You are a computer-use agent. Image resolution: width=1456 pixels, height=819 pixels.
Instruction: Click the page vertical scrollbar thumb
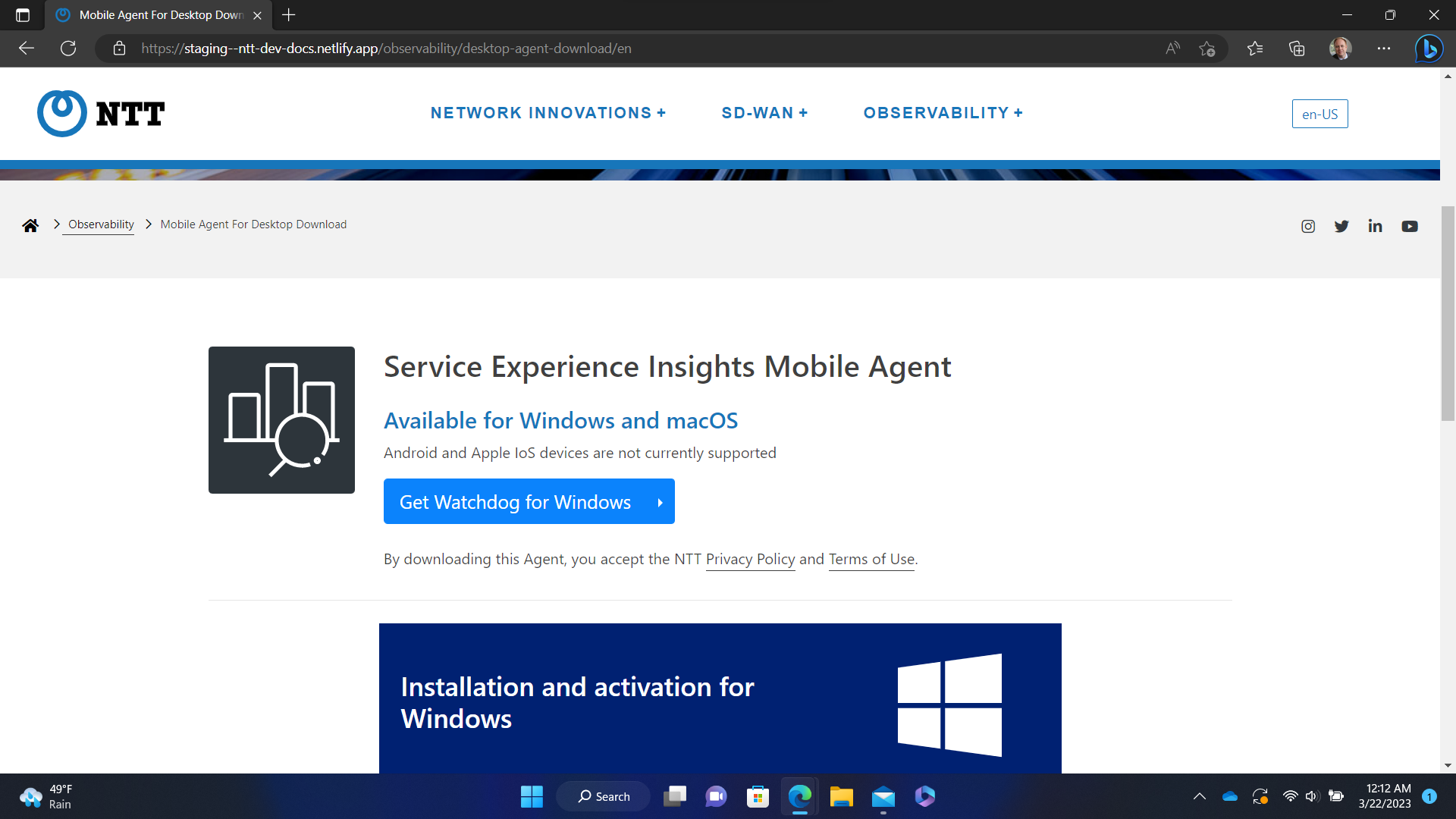tap(1448, 313)
